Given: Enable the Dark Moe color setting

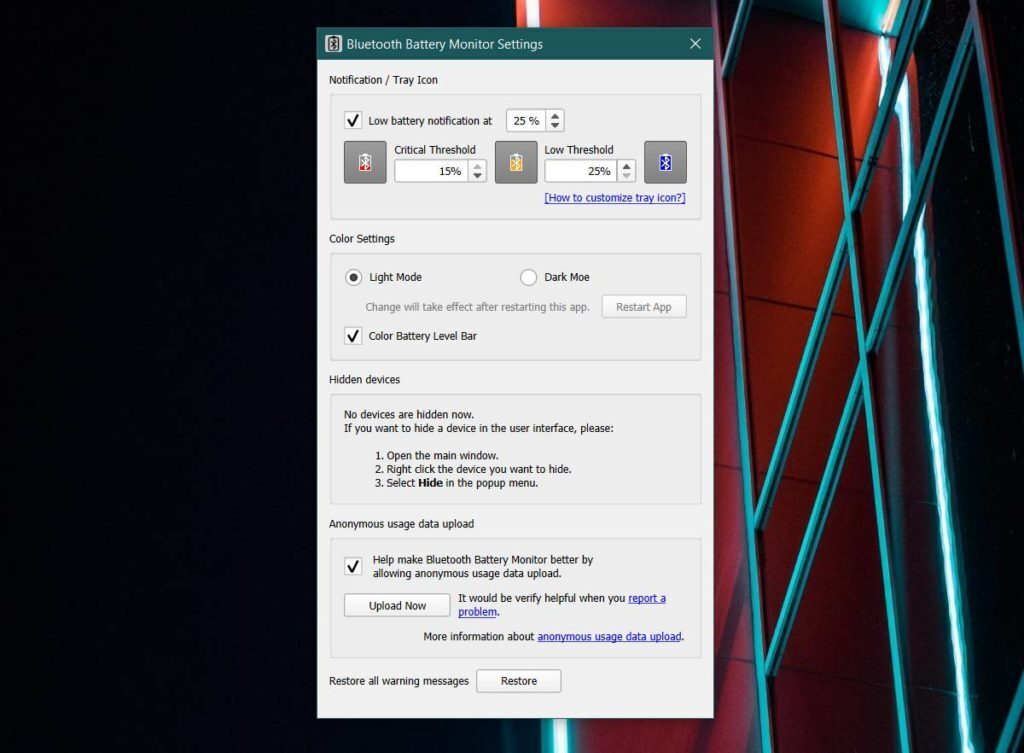Looking at the screenshot, I should (x=528, y=277).
